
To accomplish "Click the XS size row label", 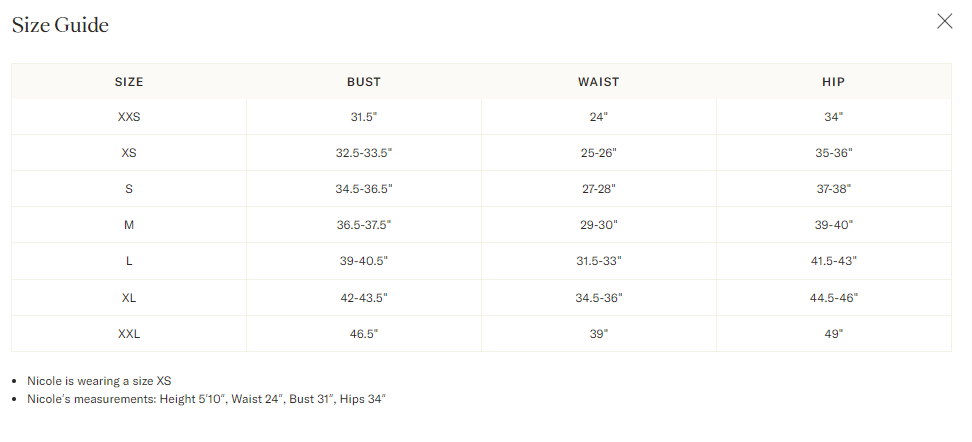I will click(x=129, y=153).
